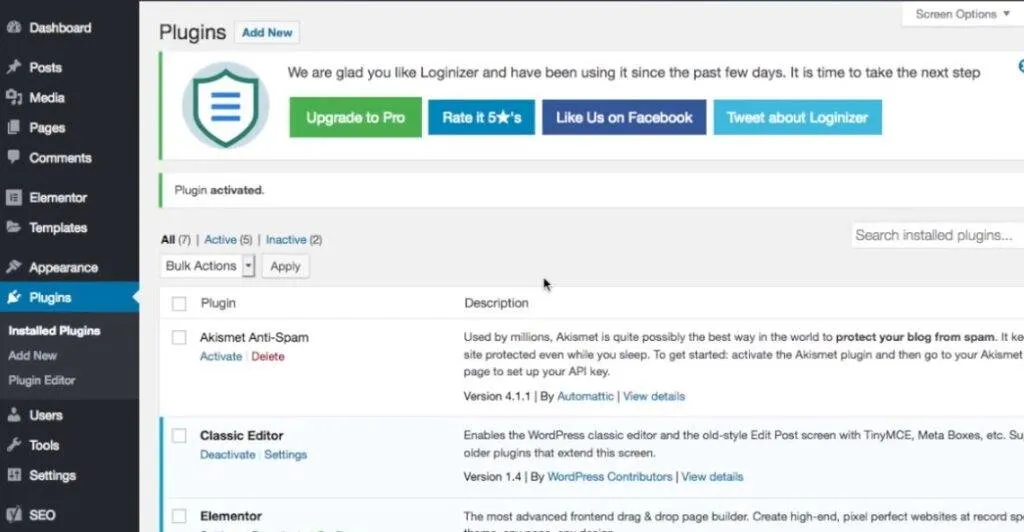Deactivate the Classic Editor plugin

(x=227, y=454)
